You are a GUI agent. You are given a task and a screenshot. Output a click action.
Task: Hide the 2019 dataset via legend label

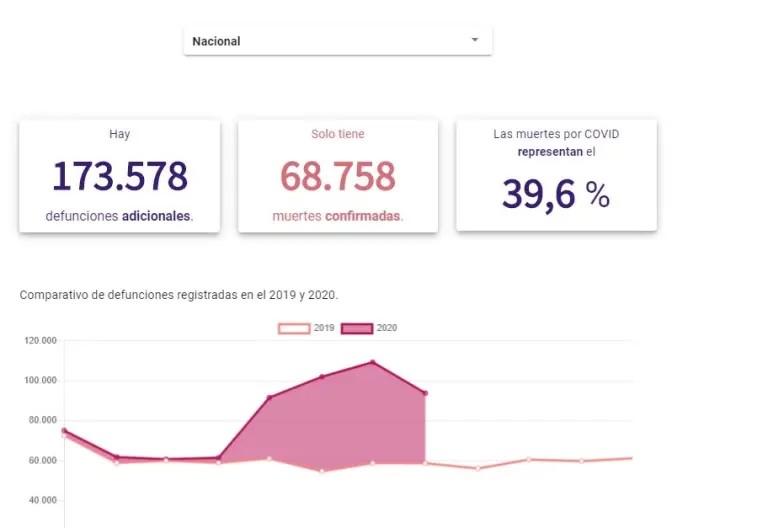(324, 328)
